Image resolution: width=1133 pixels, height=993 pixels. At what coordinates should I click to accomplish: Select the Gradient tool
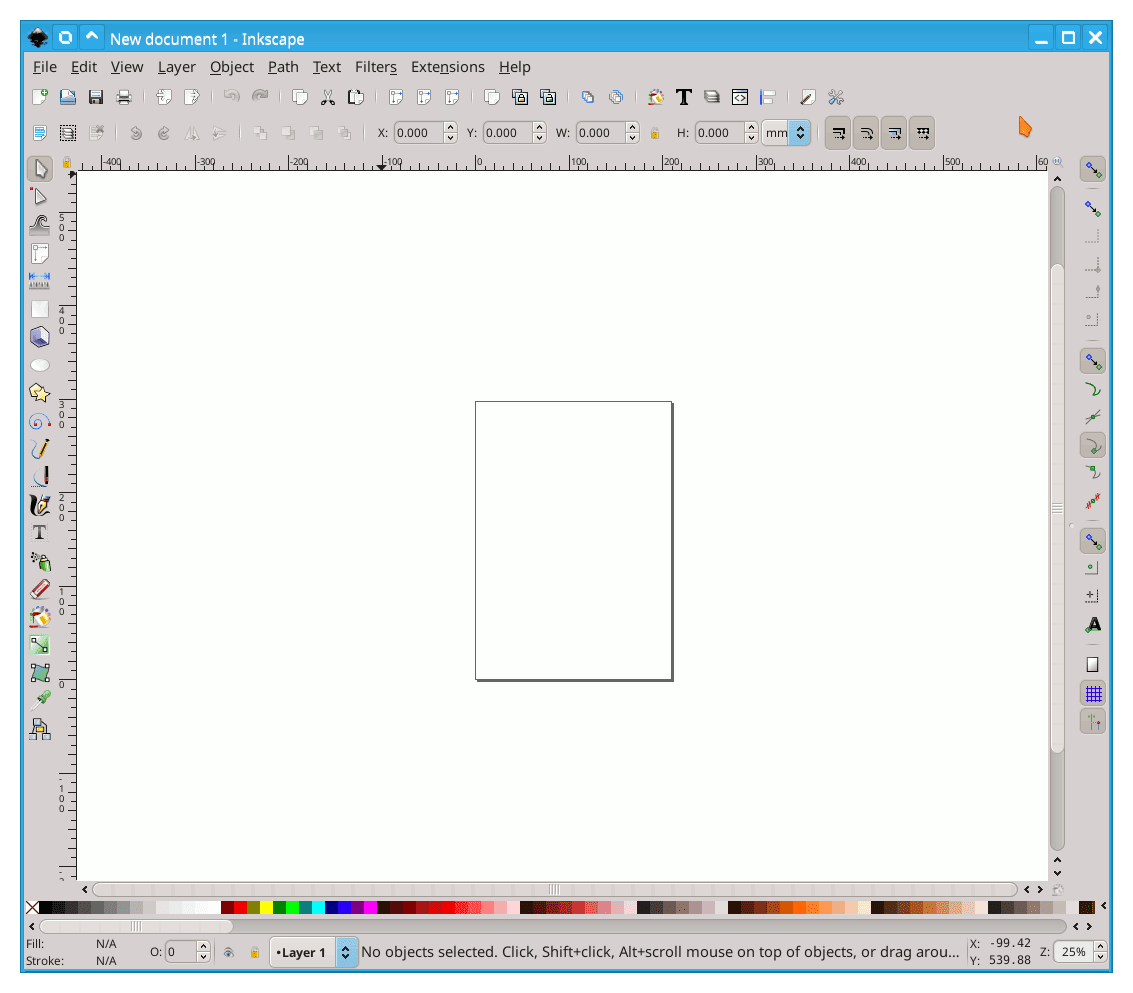[x=40, y=645]
